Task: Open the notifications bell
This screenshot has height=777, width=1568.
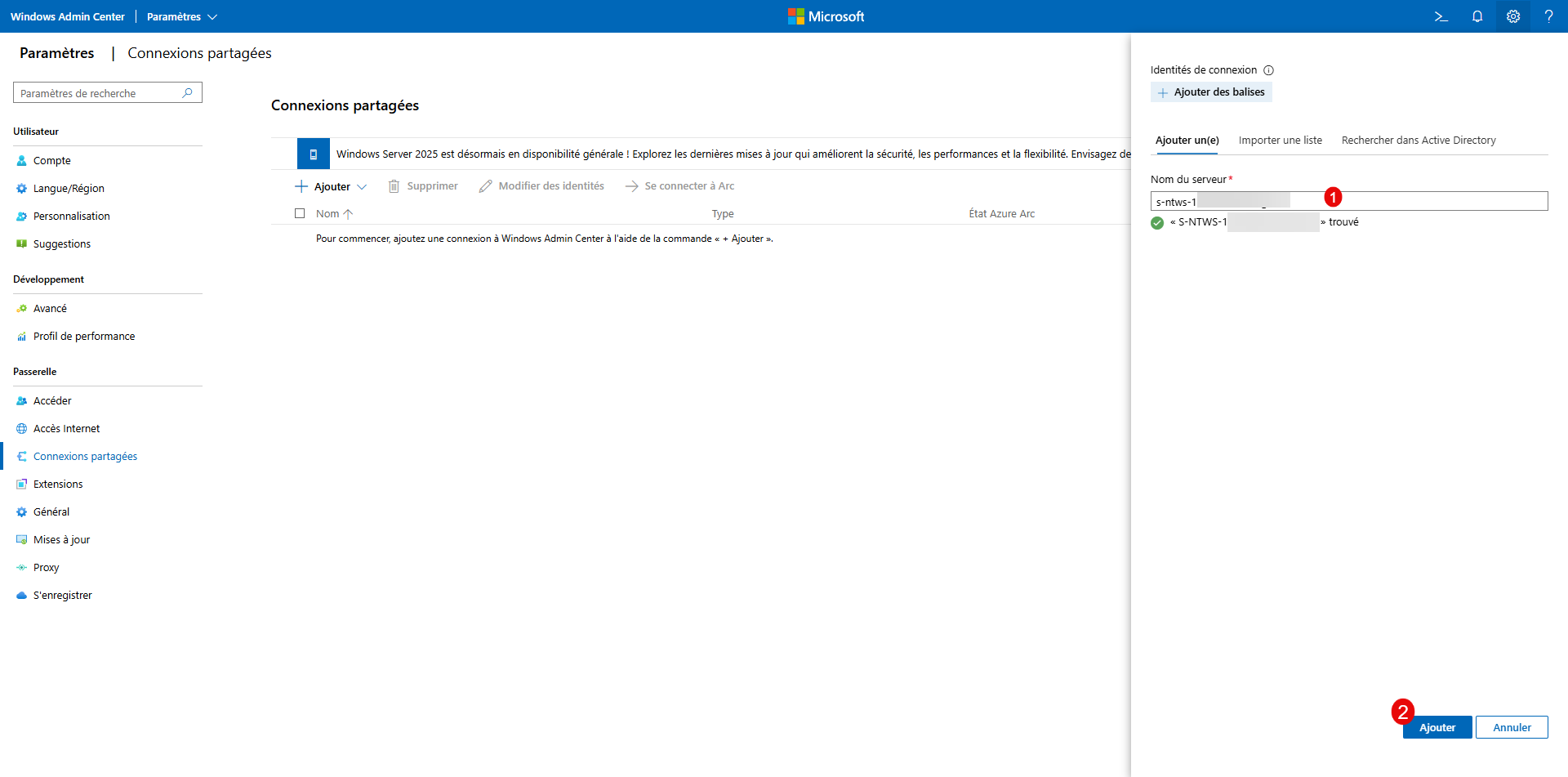Action: [1477, 16]
